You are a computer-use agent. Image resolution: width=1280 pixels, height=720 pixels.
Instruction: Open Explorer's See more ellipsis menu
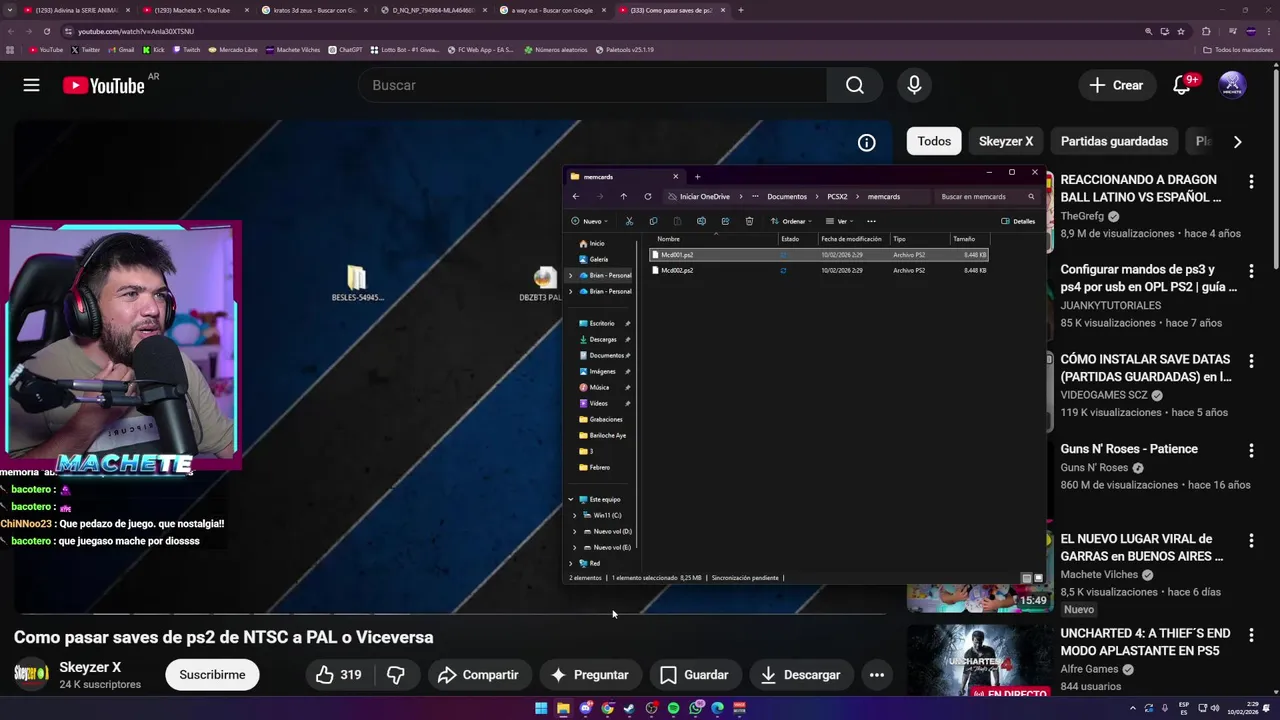[x=871, y=221]
